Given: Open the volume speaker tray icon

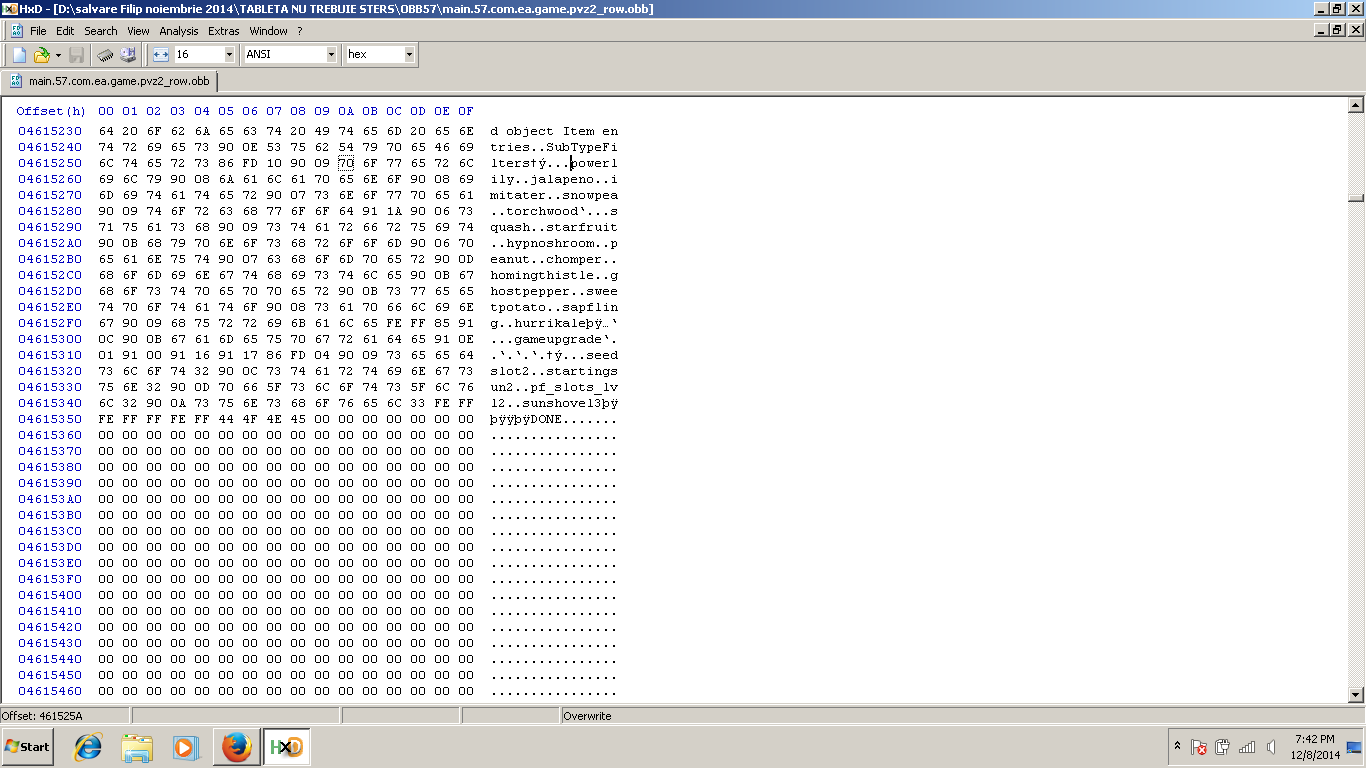Looking at the screenshot, I should 1271,747.
